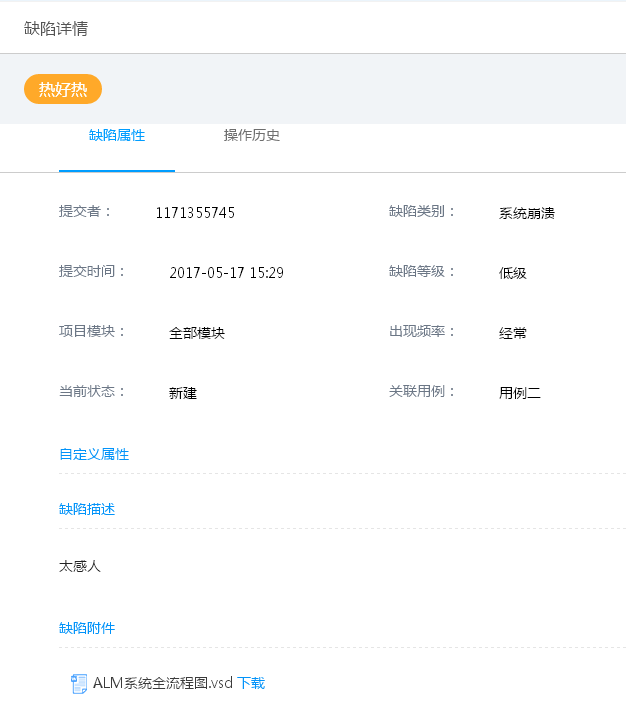Screen dimensions: 626x728
Task: Click the orange 热好热 title badge
Action: coord(63,90)
